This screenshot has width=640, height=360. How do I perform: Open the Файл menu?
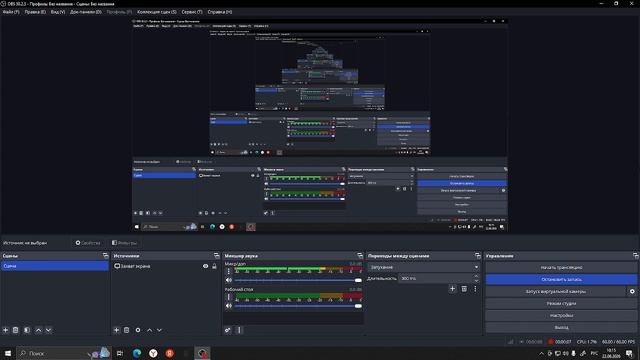pos(11,12)
